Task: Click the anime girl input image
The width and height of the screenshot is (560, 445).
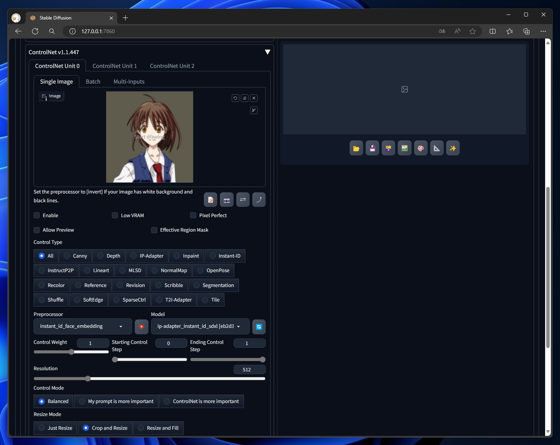Action: coord(149,137)
